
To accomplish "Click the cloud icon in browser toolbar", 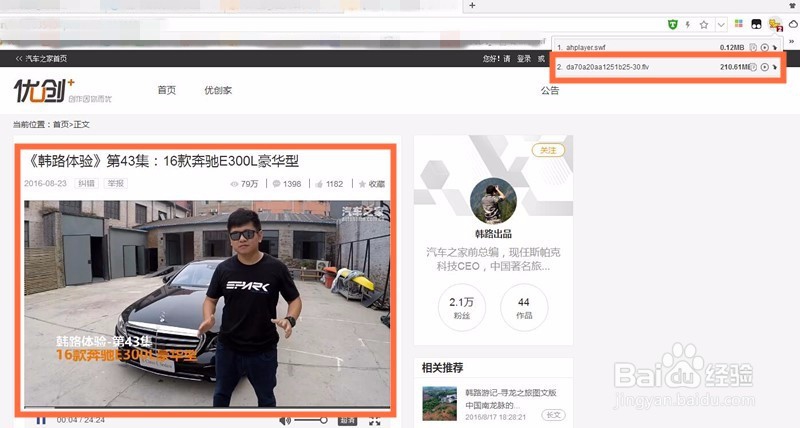I will 794,24.
